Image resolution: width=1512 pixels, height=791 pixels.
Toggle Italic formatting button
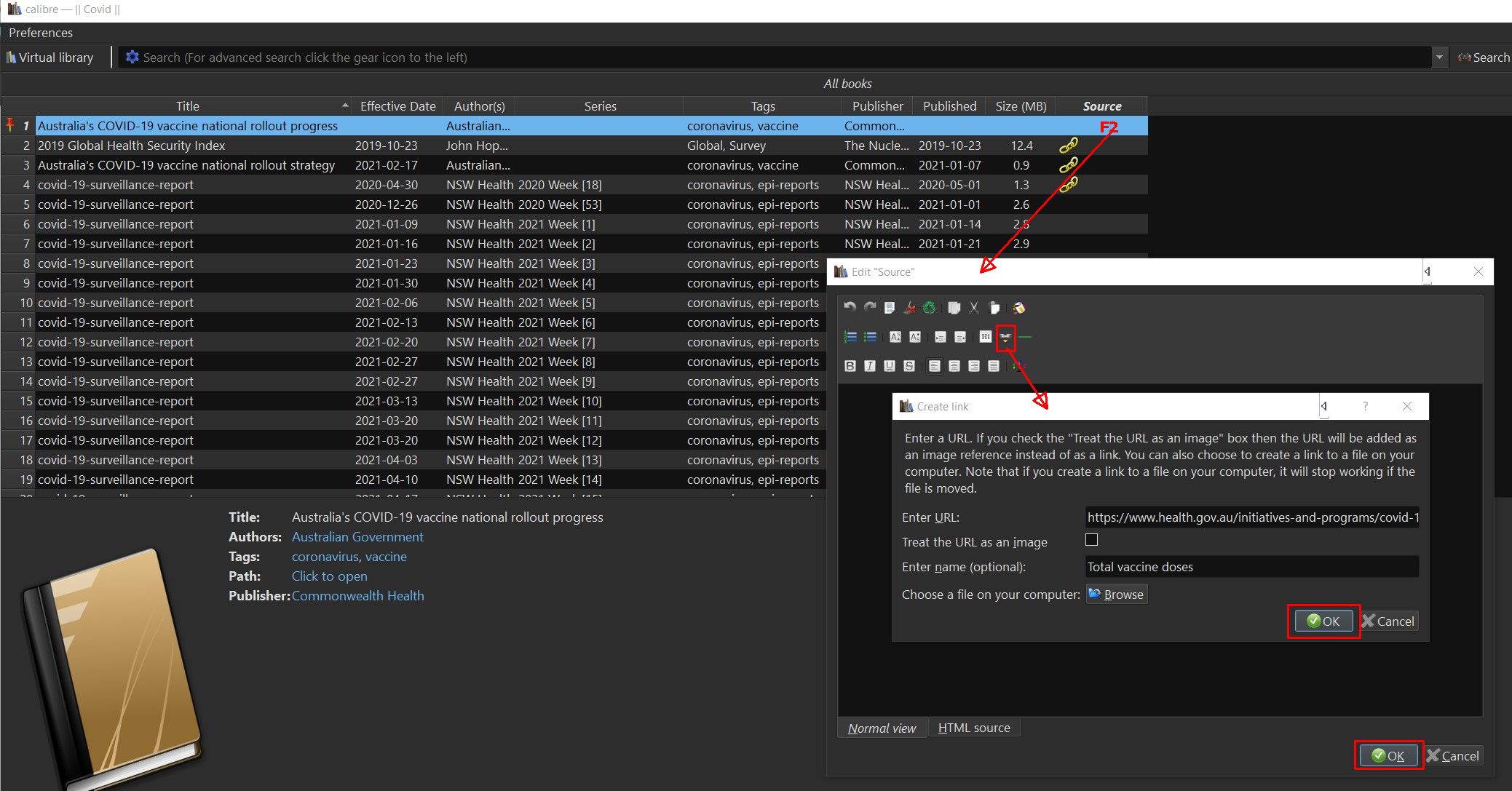[x=870, y=366]
